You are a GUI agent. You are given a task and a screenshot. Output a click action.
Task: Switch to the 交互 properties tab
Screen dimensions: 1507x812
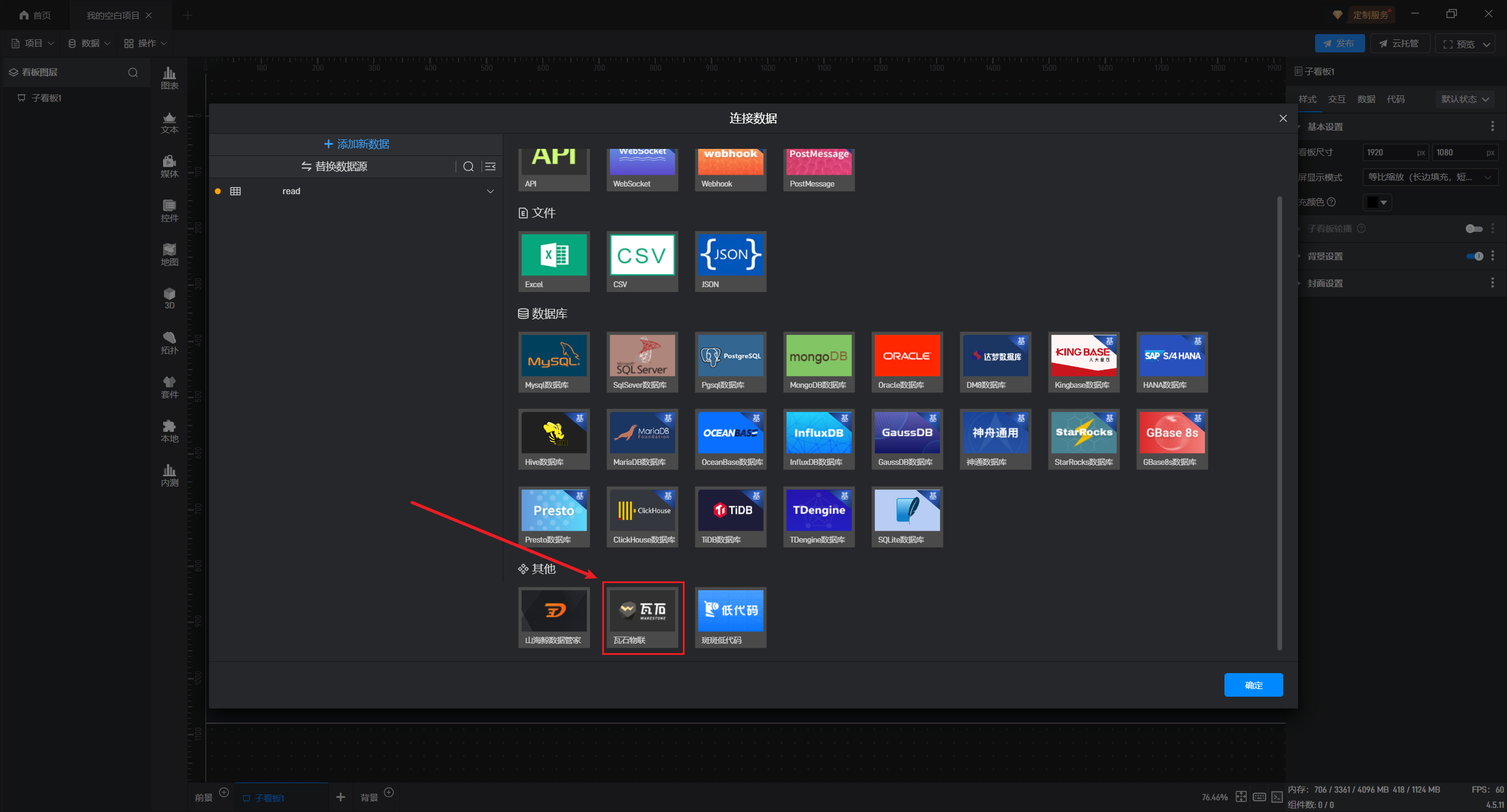1337,99
